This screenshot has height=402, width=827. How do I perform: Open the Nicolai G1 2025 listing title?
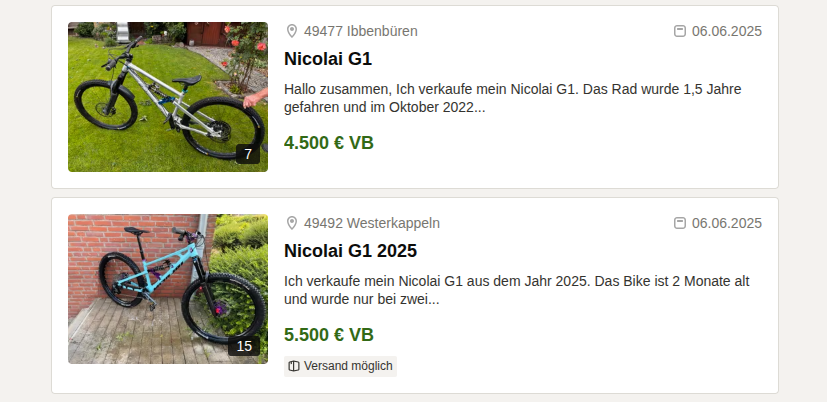(351, 251)
